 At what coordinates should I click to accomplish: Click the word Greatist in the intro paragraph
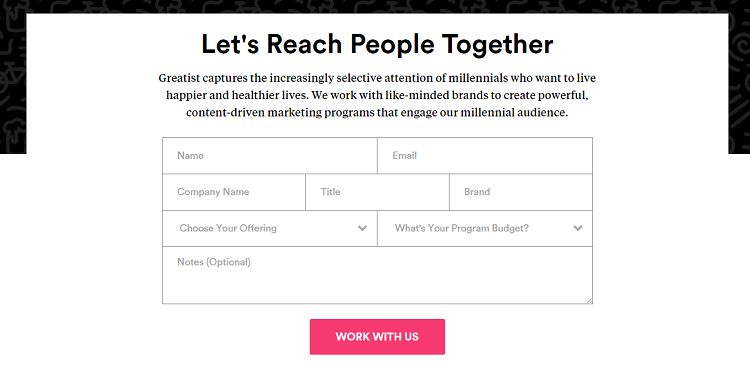click(x=179, y=78)
